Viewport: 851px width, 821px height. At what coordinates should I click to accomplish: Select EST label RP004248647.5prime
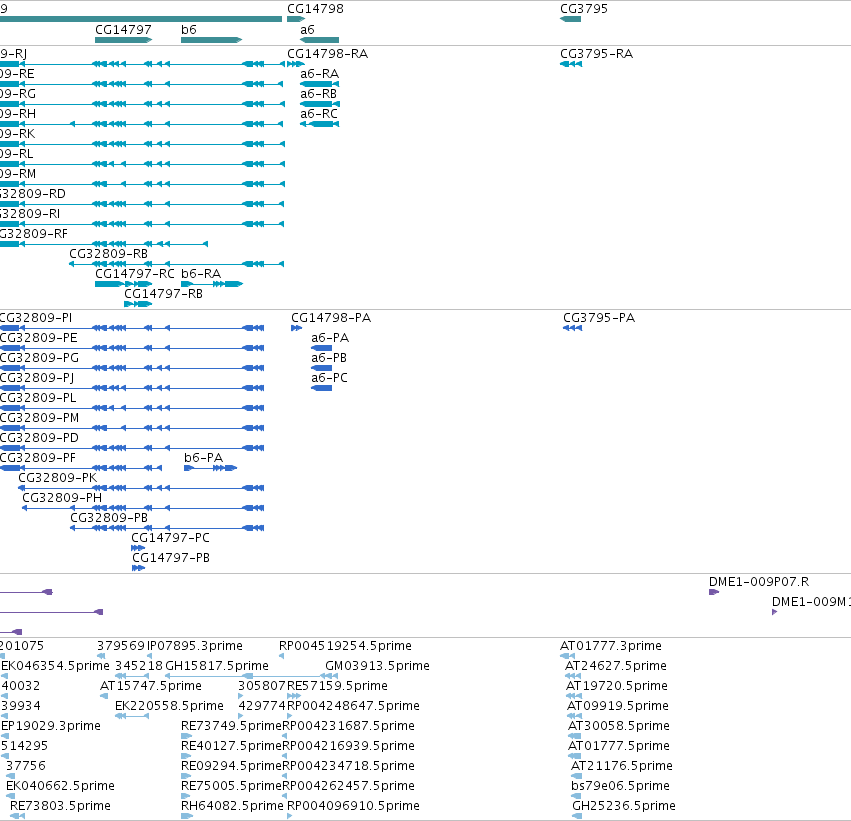pos(353,707)
